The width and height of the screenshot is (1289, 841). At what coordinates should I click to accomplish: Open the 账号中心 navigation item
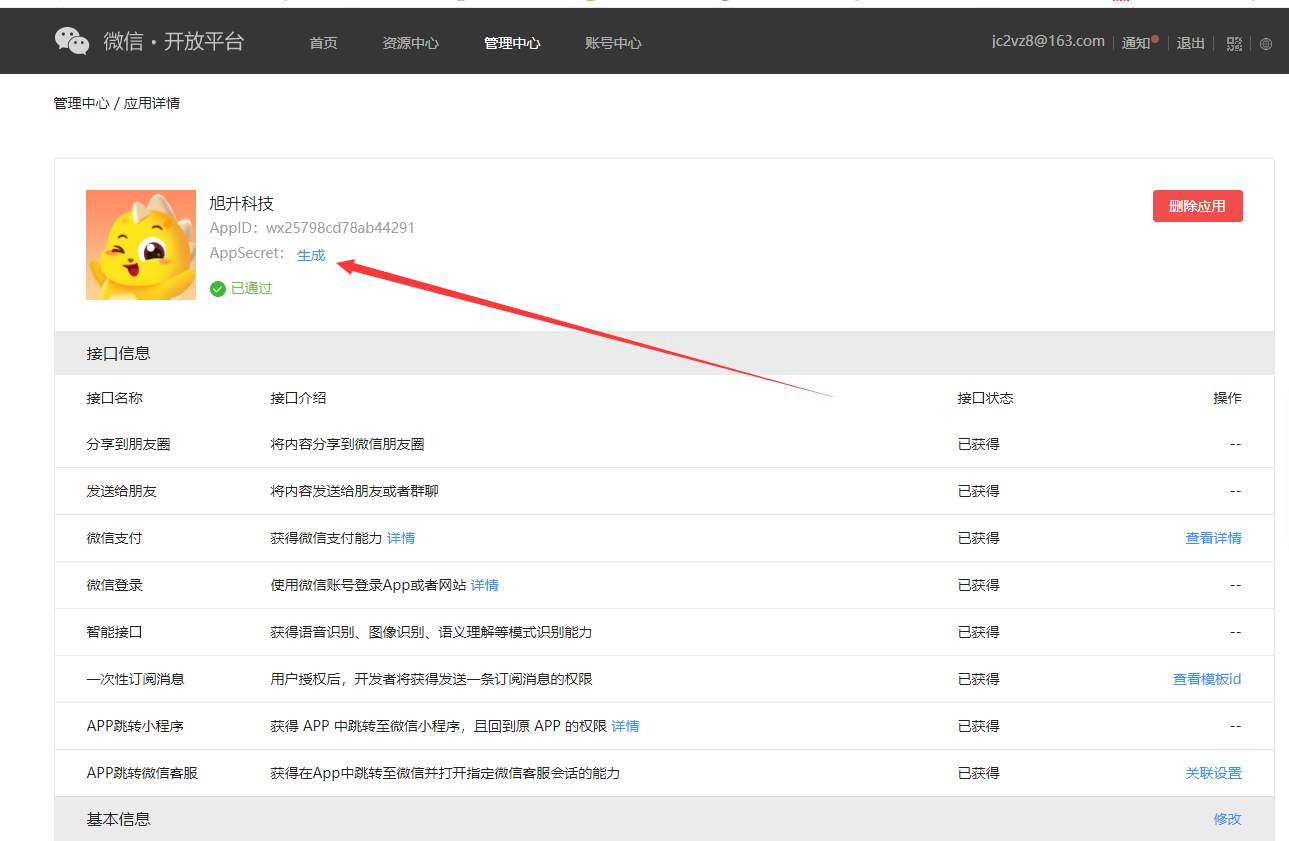point(613,43)
